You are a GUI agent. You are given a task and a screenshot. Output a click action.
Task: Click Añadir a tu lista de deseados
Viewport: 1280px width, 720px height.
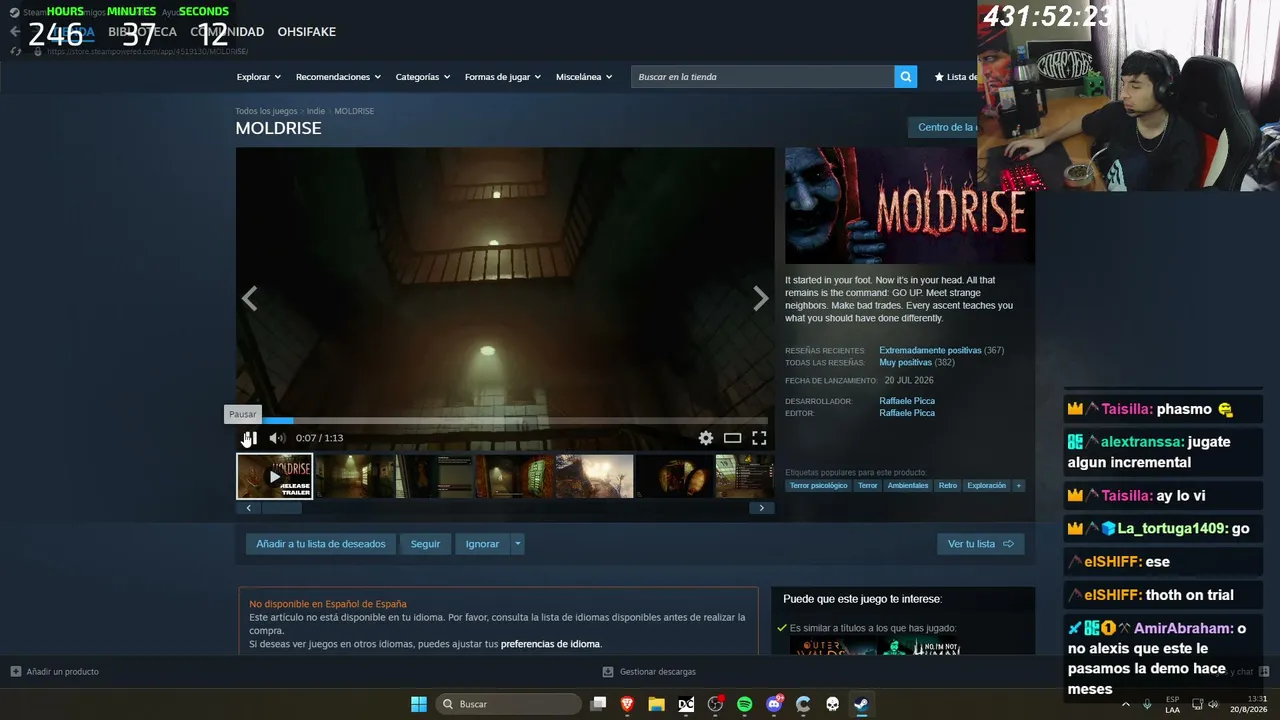(321, 544)
